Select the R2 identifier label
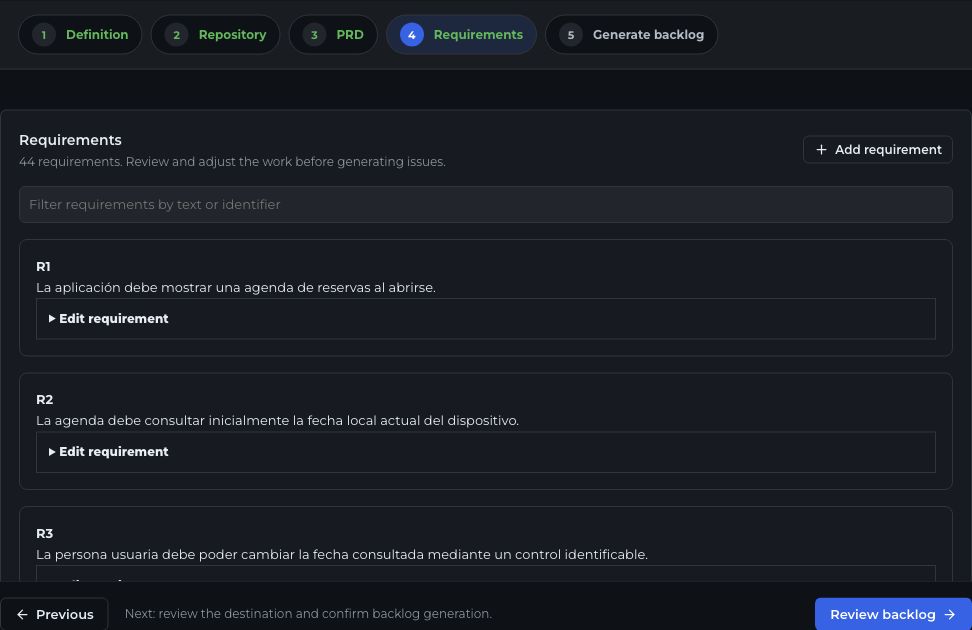The width and height of the screenshot is (972, 630). (x=45, y=399)
